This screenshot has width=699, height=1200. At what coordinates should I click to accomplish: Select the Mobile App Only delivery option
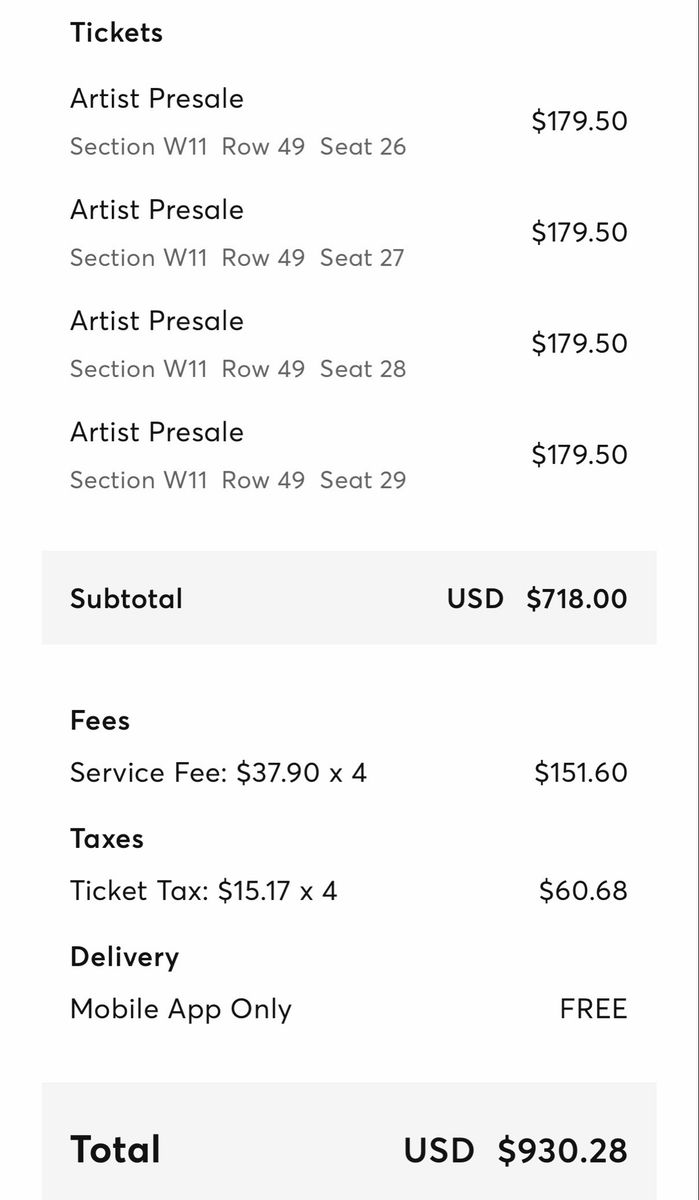181,1010
